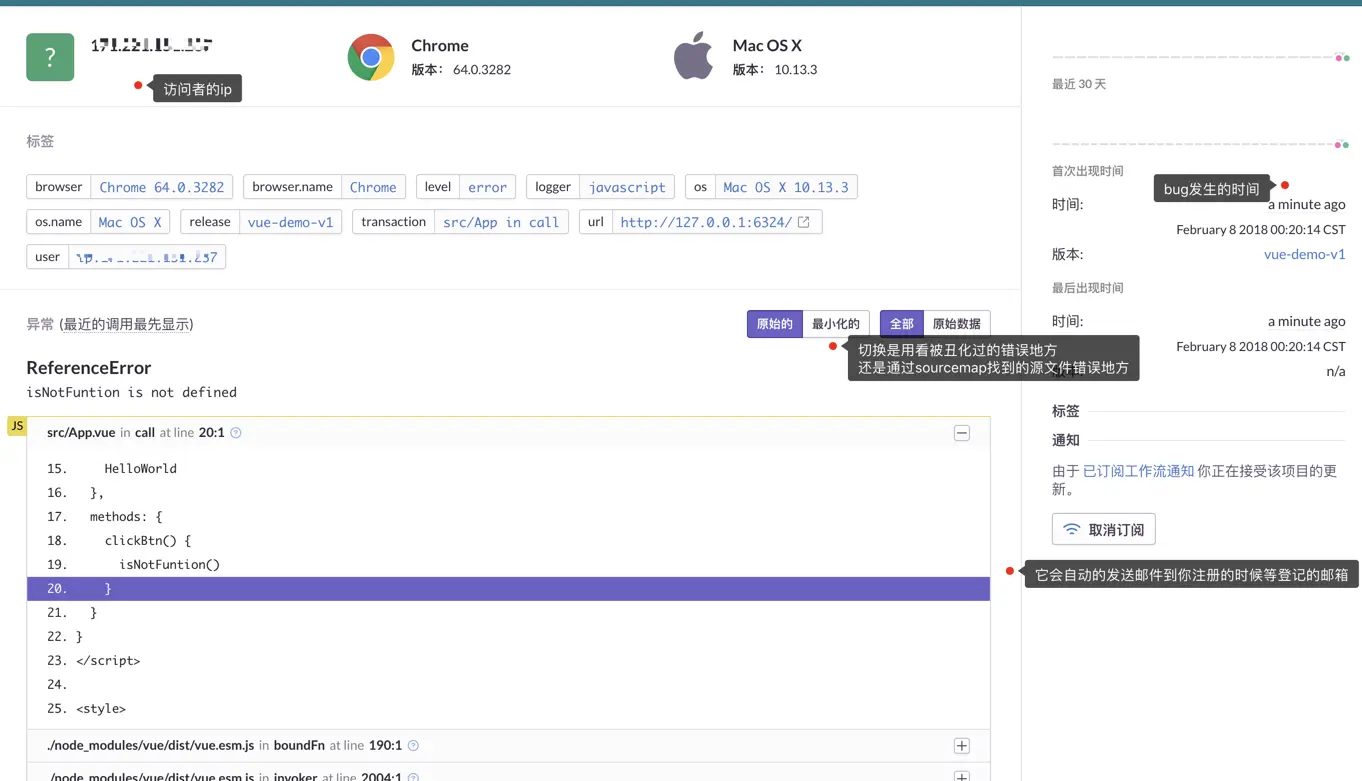Image resolution: width=1362 pixels, height=781 pixels.
Task: Click the release tag key label
Action: click(x=210, y=222)
